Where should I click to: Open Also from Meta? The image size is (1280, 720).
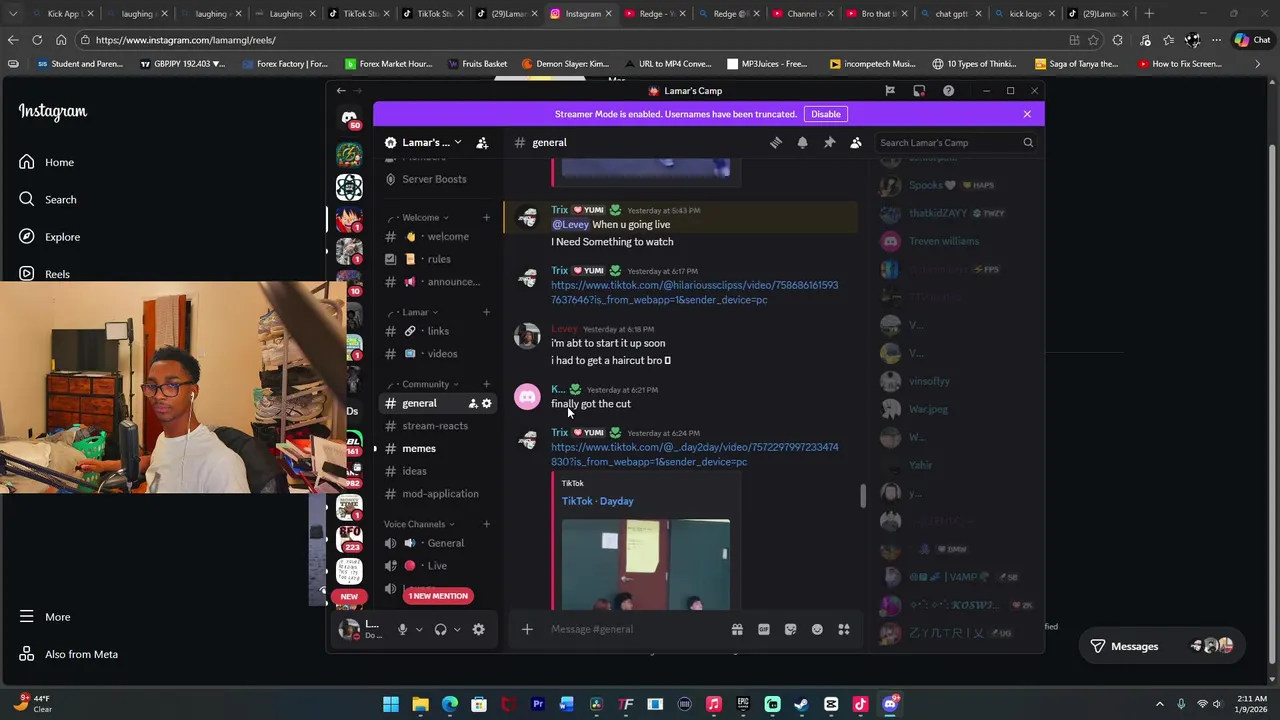coord(68,654)
